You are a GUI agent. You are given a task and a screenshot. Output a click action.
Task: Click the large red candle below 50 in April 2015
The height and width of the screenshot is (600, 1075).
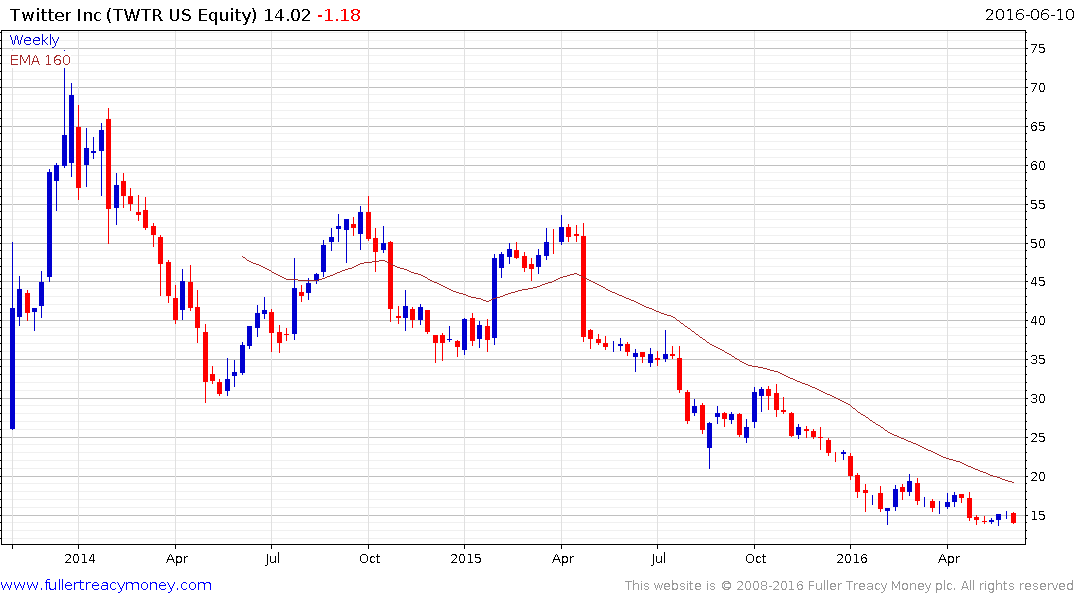click(584, 285)
